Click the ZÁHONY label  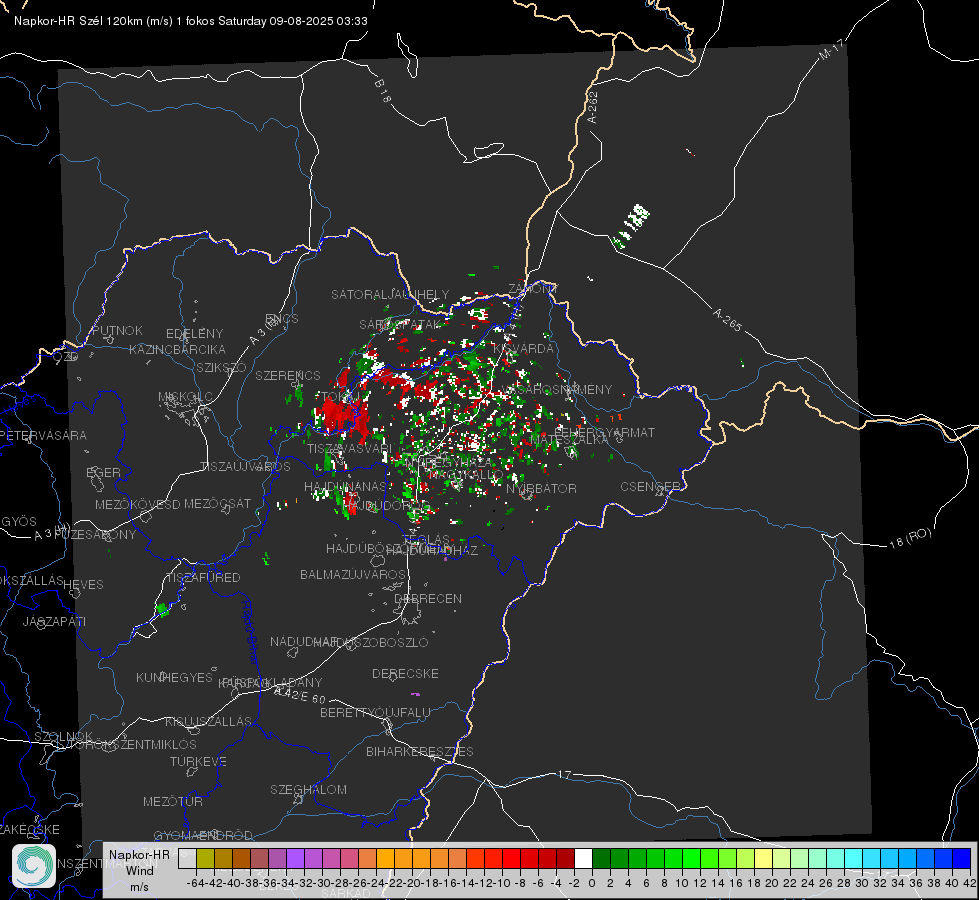(533, 289)
